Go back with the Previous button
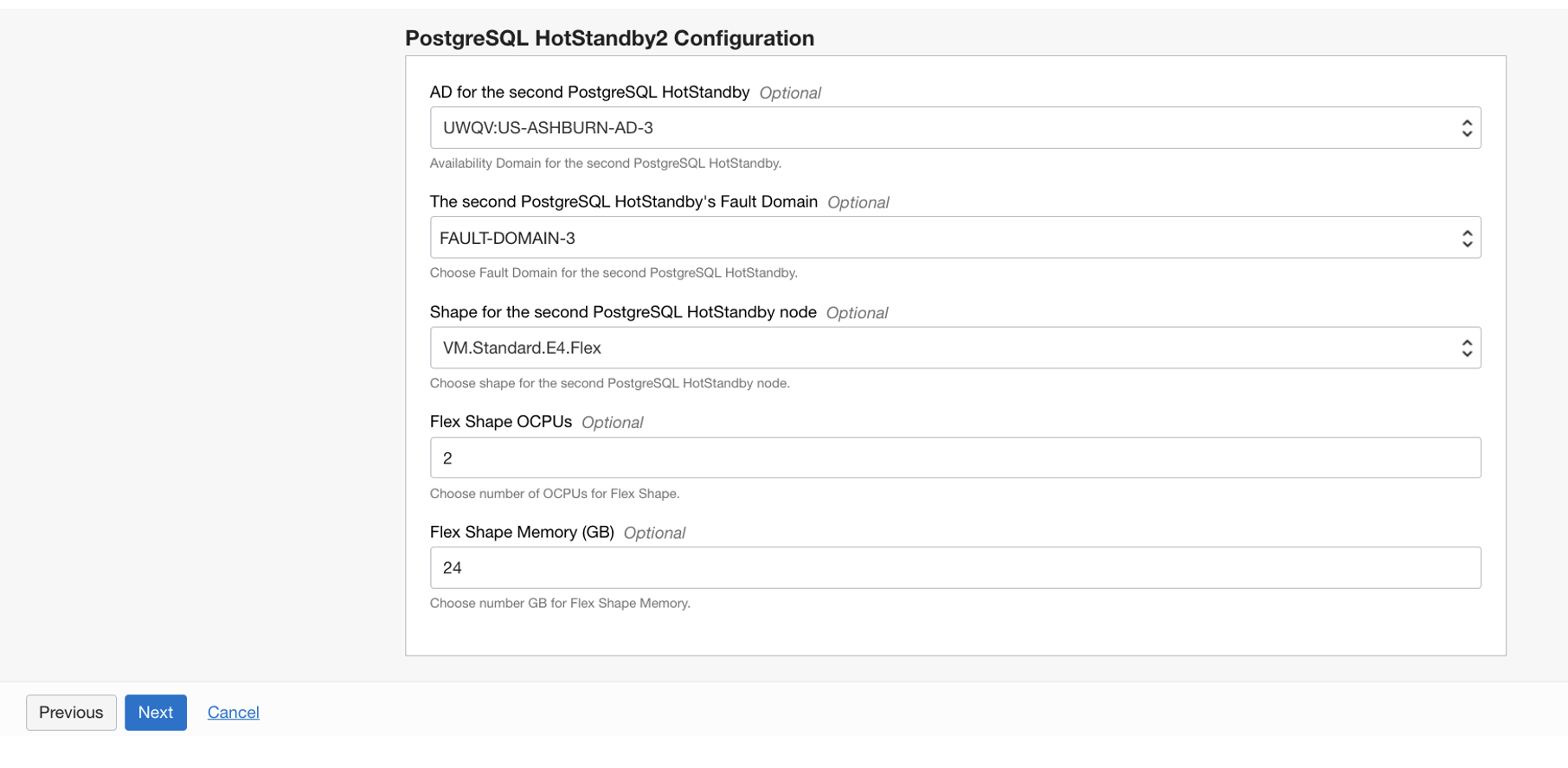 coord(71,713)
